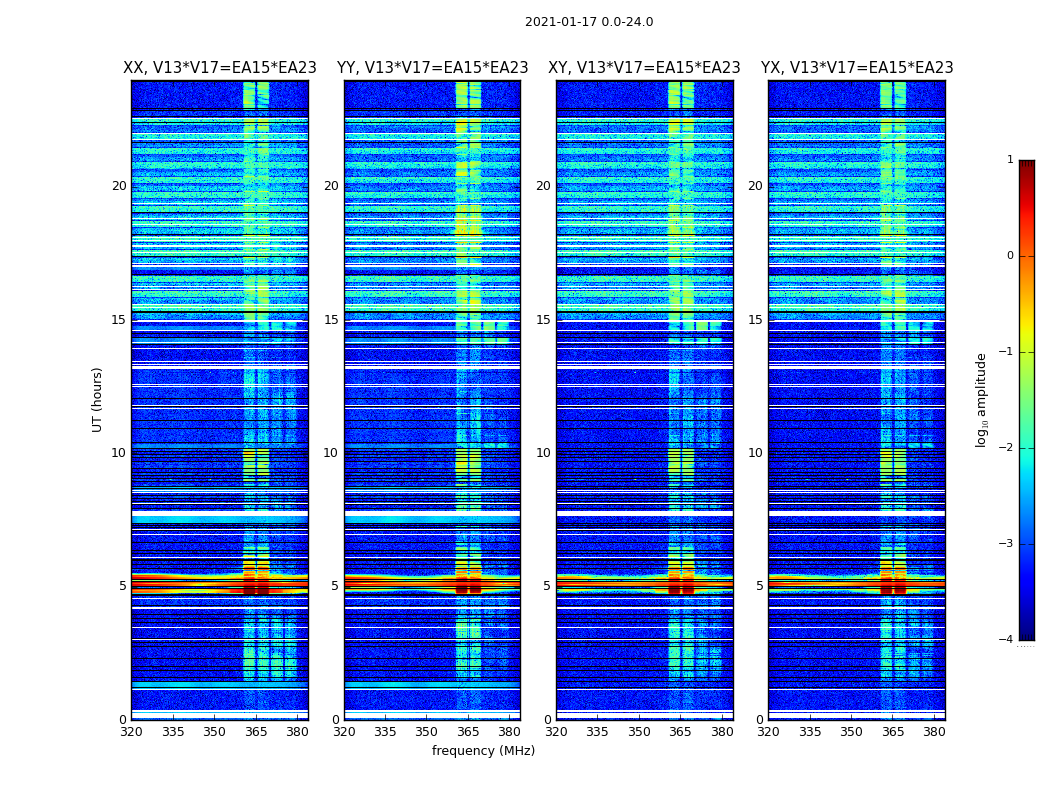Click the YX, V13*V17=EA15*EA23 panel title

tap(857, 68)
